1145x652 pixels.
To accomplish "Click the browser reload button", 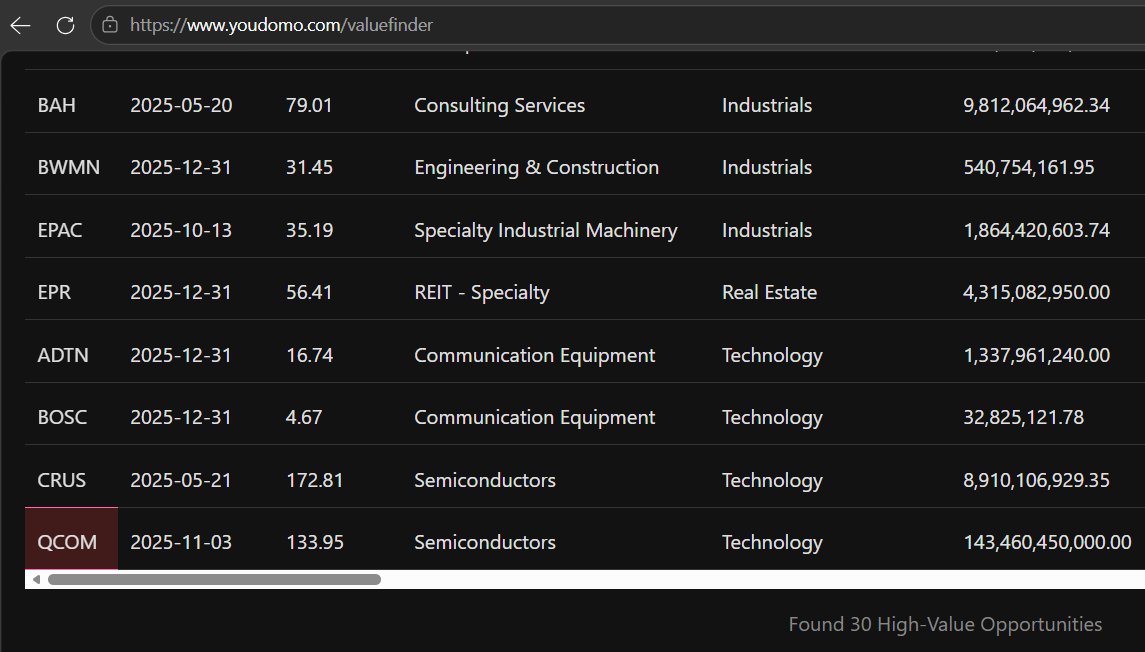I will [x=66, y=26].
